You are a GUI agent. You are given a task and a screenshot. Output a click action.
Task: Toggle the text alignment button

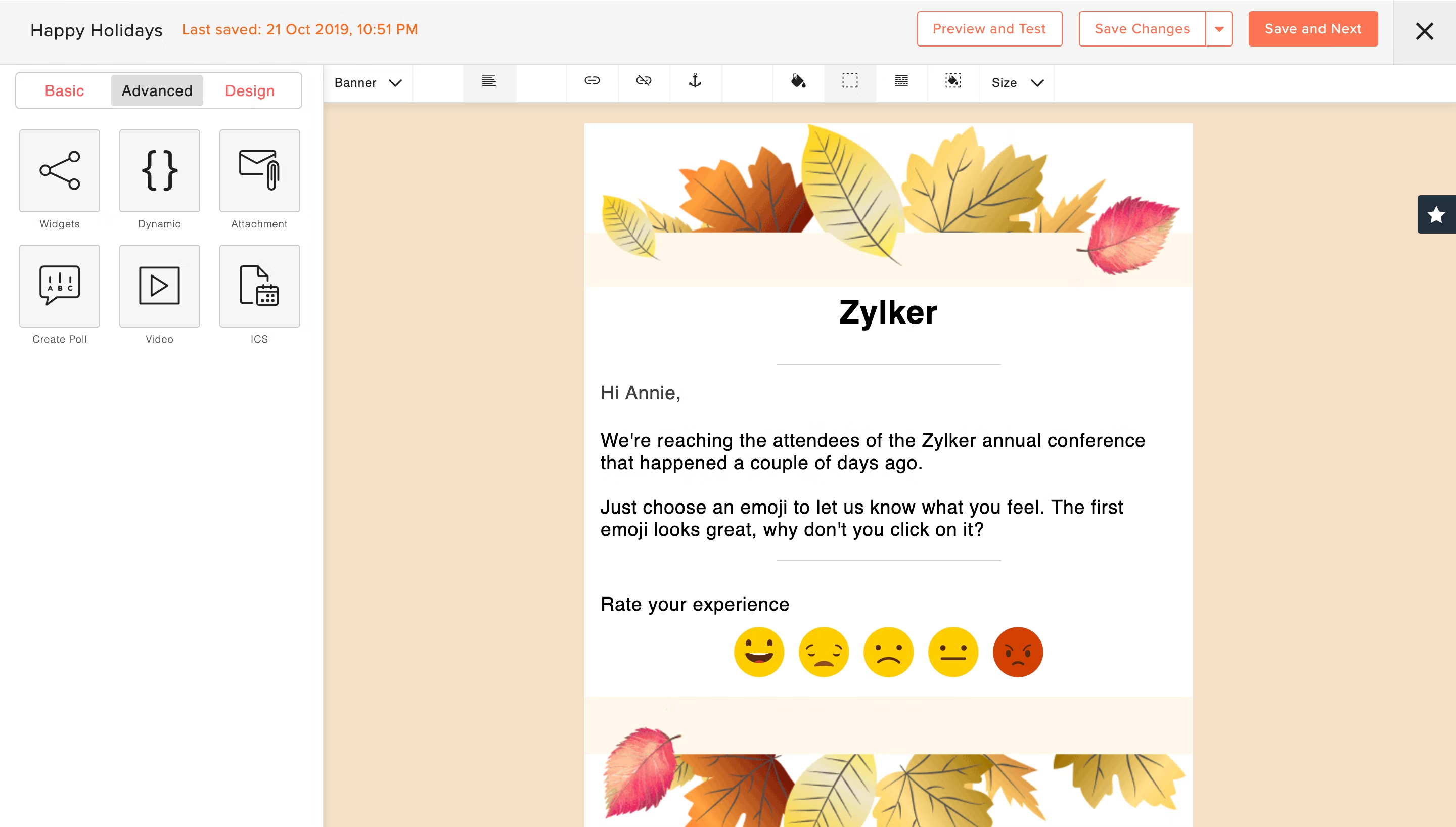click(489, 81)
